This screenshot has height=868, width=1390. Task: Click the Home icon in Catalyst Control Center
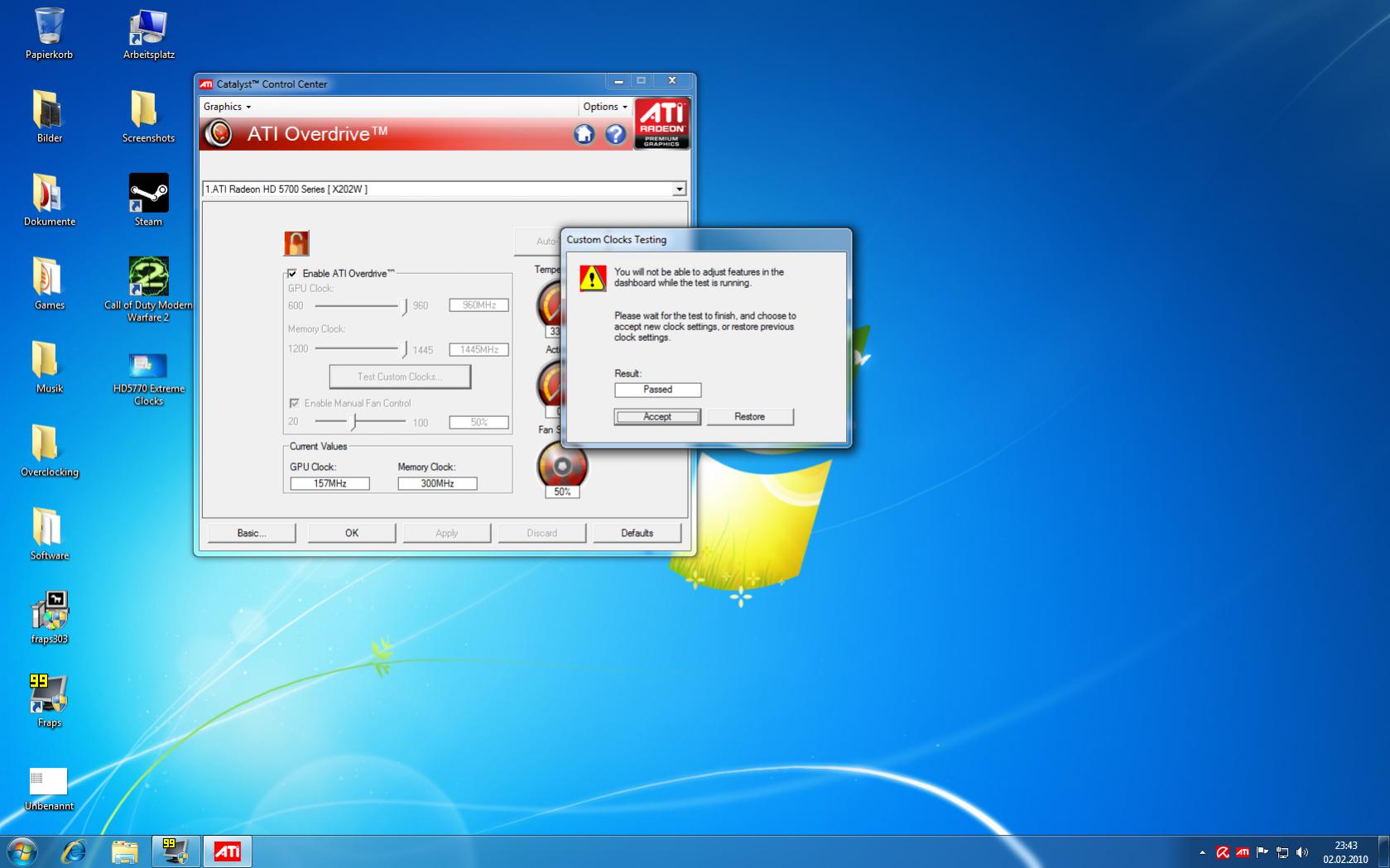click(584, 134)
